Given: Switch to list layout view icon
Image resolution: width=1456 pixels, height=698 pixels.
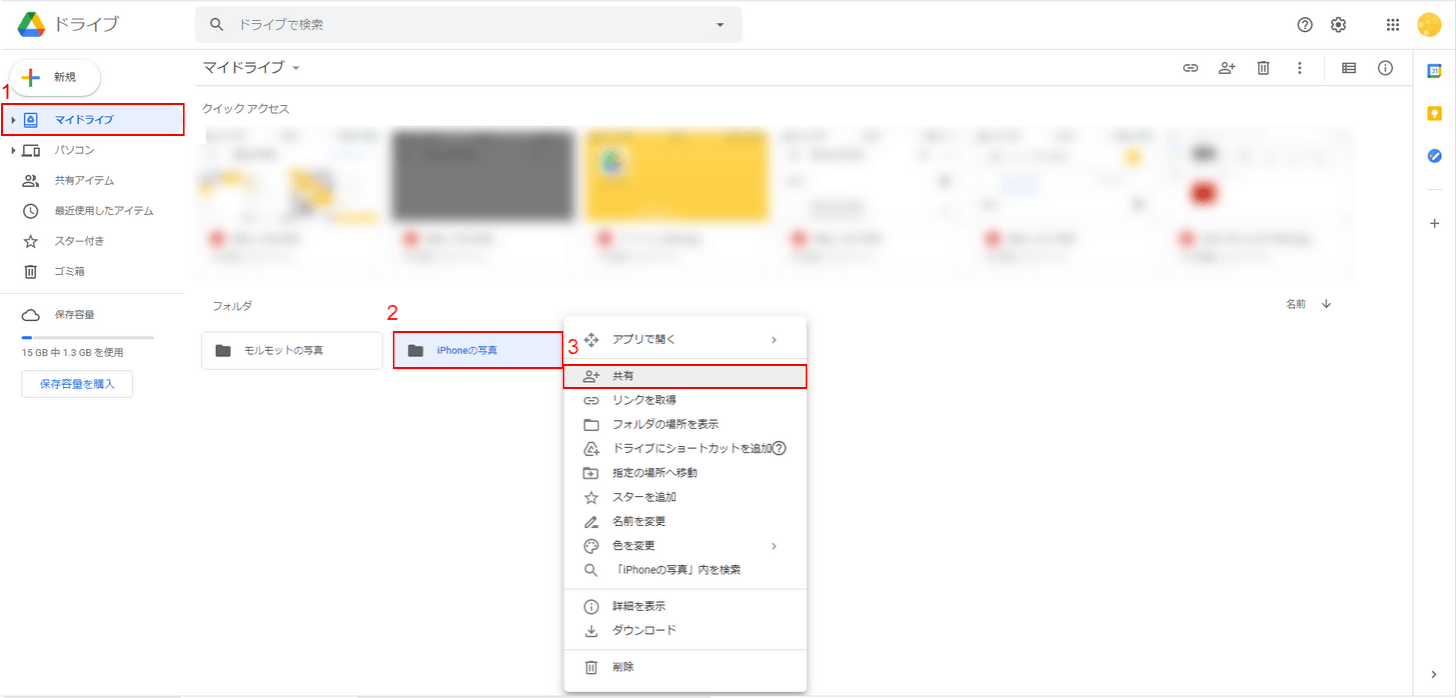Looking at the screenshot, I should click(1349, 68).
